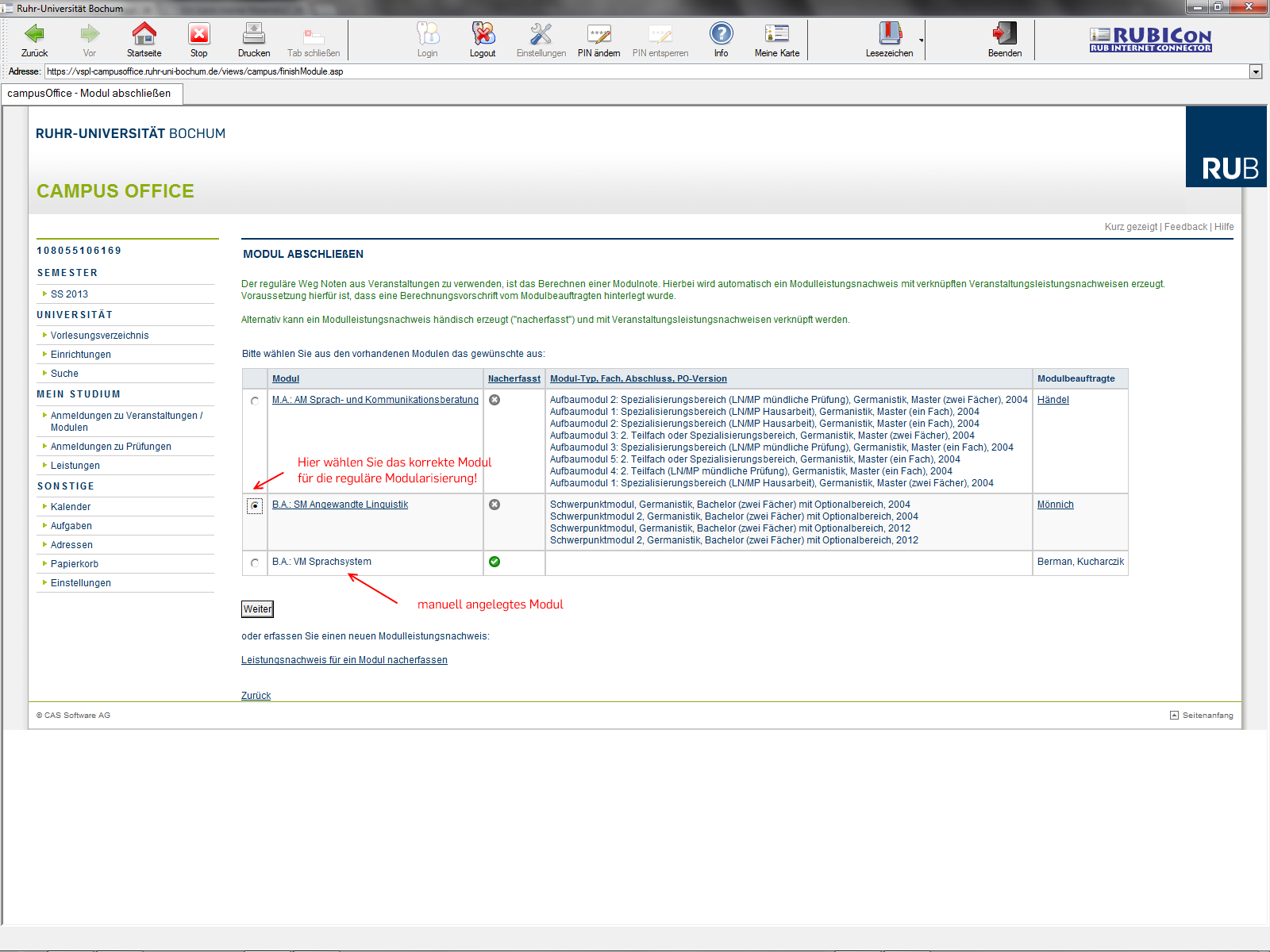Switch to campusOffice Modul abschließen tab
Viewport: 1270px width, 952px height.
click(90, 94)
